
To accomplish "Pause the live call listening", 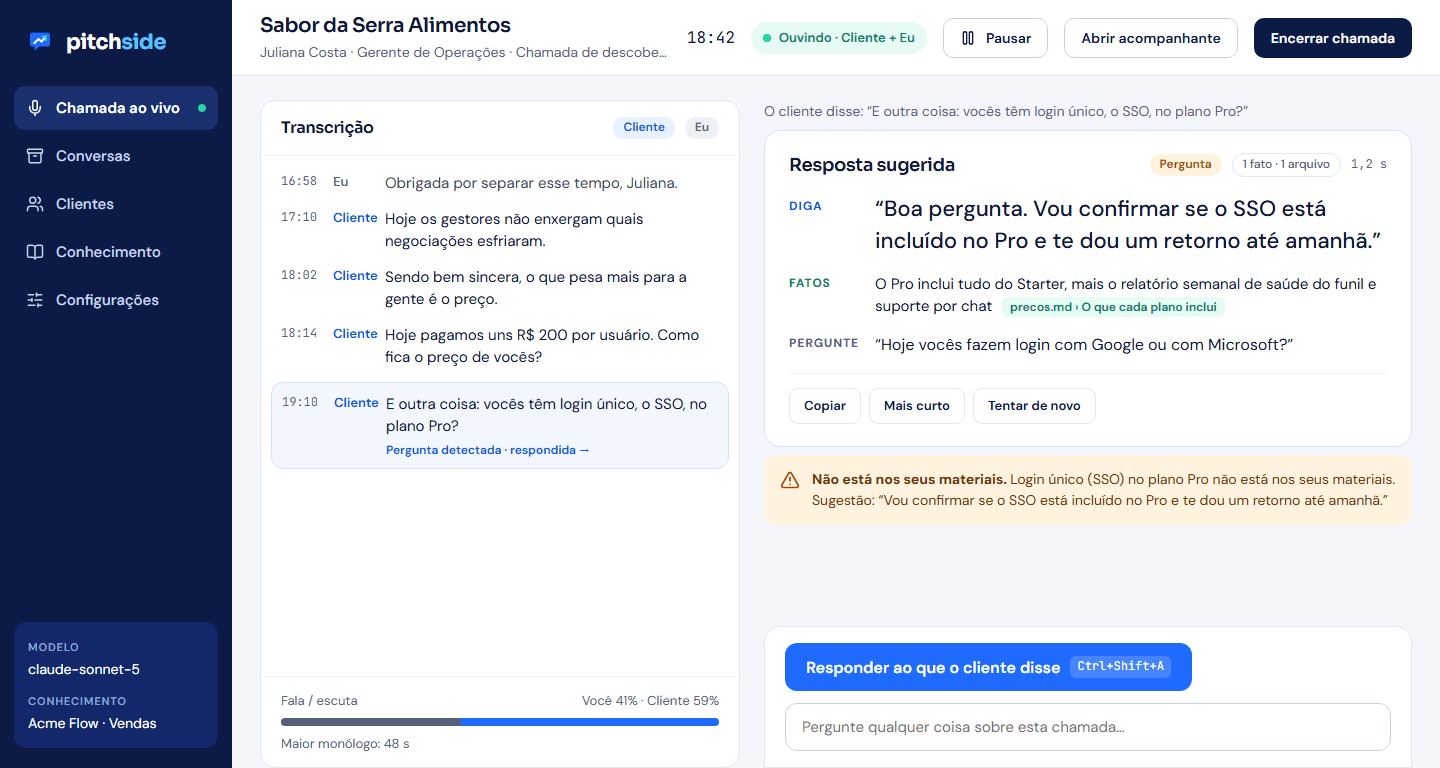I will [x=995, y=38].
